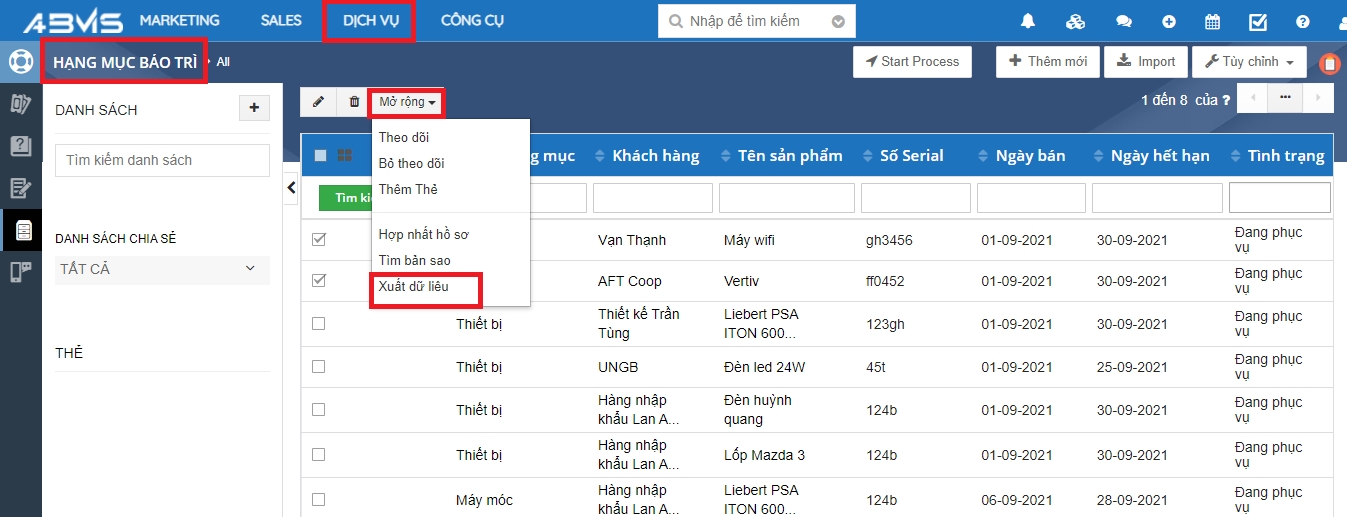Open the calendar icon in top bar
This screenshot has height=517, width=1347.
tap(1212, 21)
